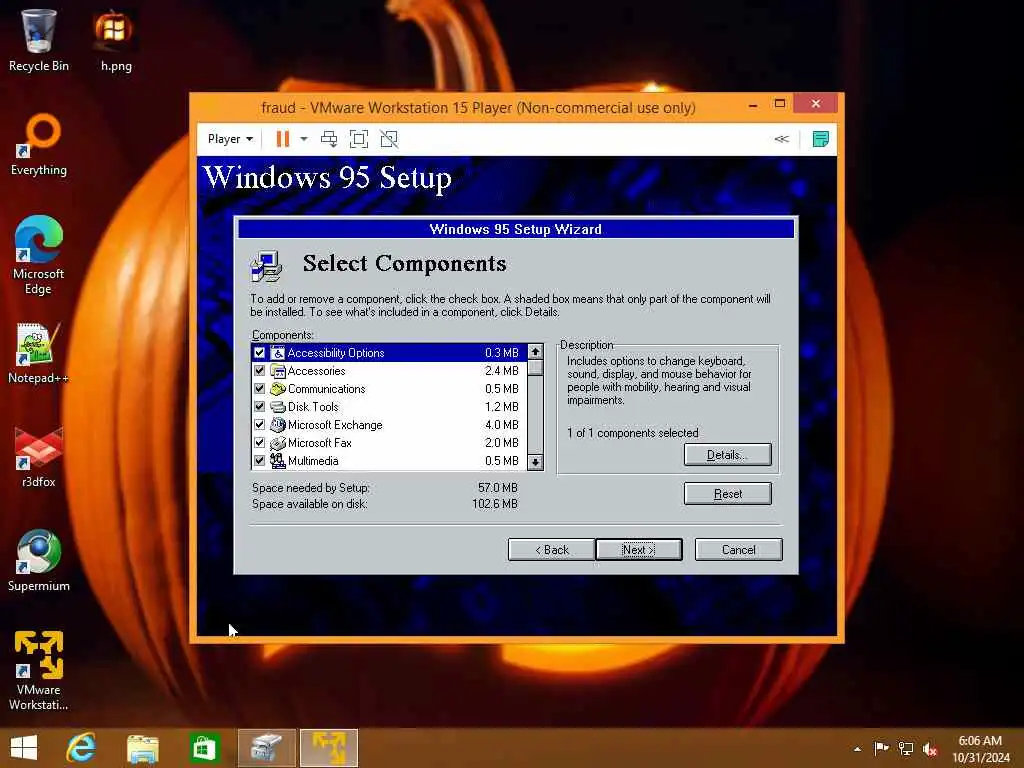Toggle the Multimedia component checkbox
This screenshot has height=768, width=1024.
point(259,460)
